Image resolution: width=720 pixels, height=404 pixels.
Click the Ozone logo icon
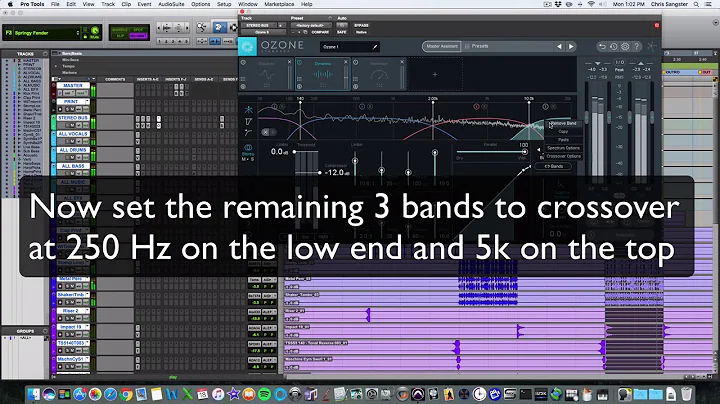click(x=247, y=46)
